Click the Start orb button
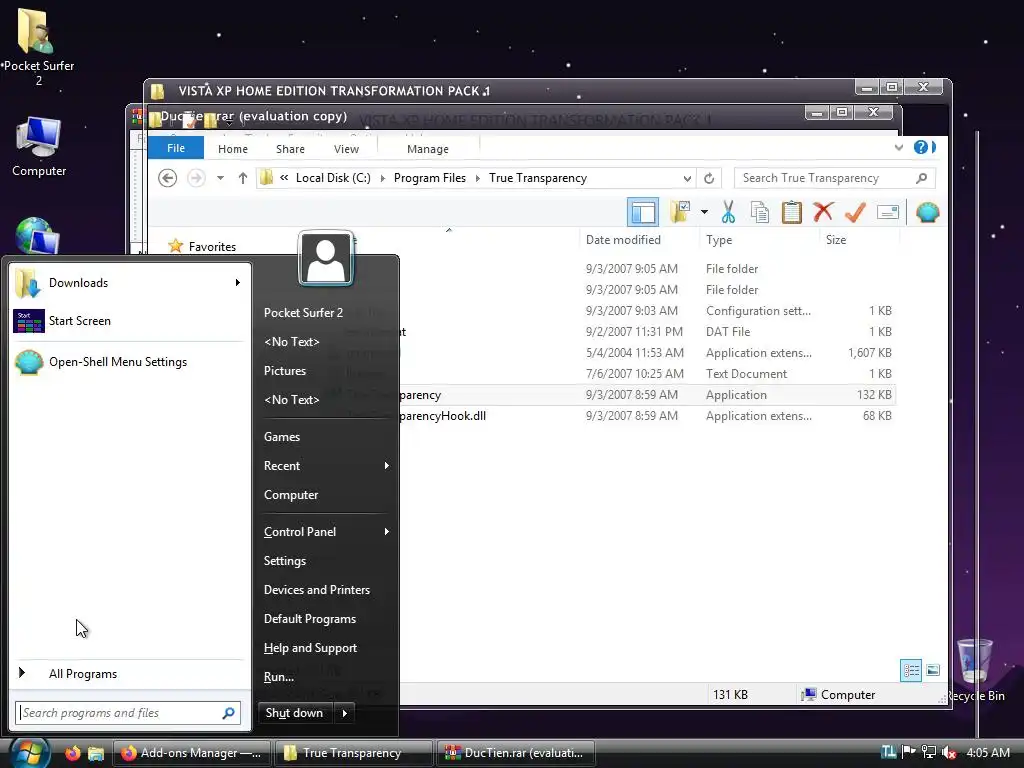Image resolution: width=1024 pixels, height=768 pixels. click(x=29, y=753)
